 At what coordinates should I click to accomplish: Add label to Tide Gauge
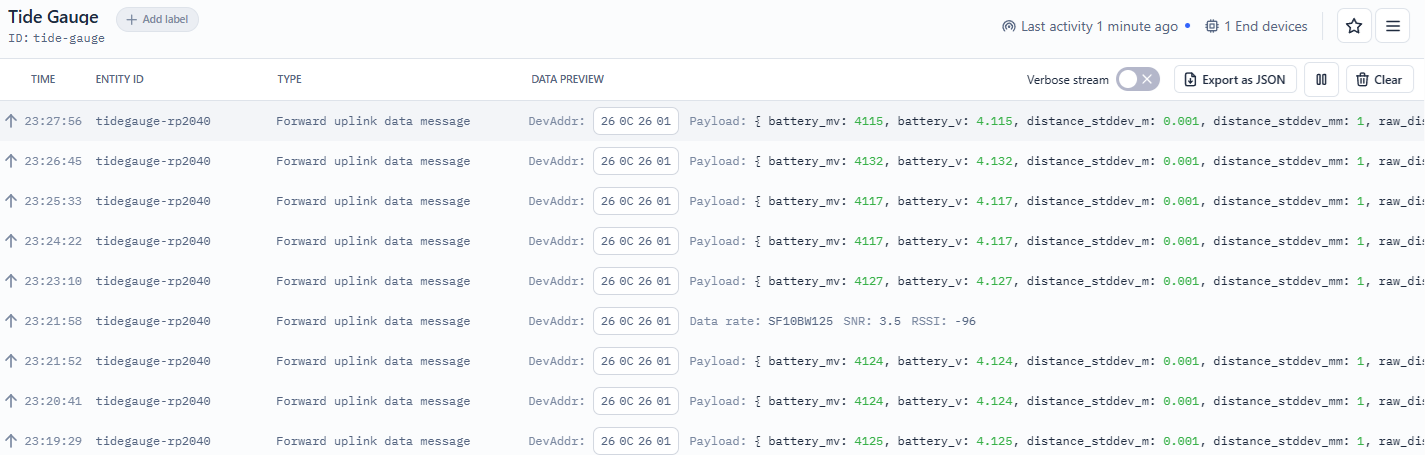pos(158,20)
